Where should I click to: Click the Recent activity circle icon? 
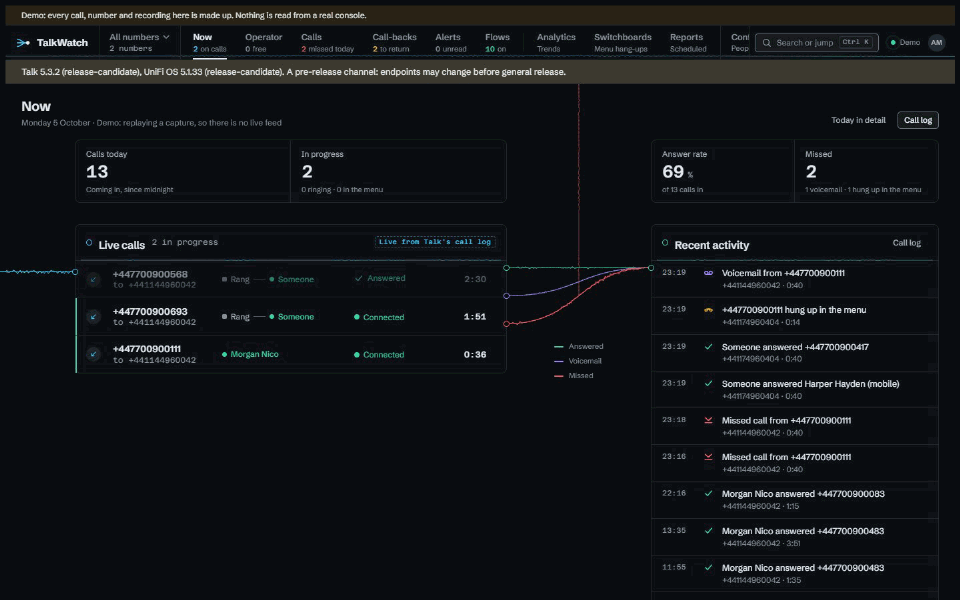(x=665, y=243)
